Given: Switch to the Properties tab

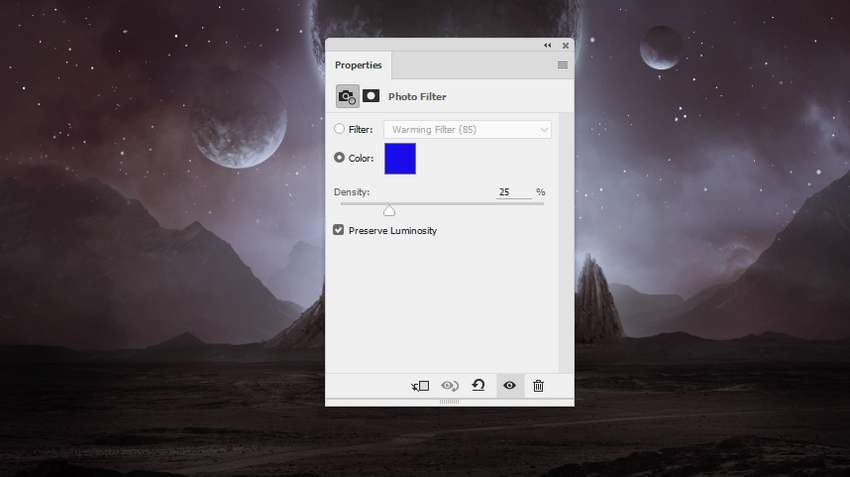Looking at the screenshot, I should (x=358, y=65).
